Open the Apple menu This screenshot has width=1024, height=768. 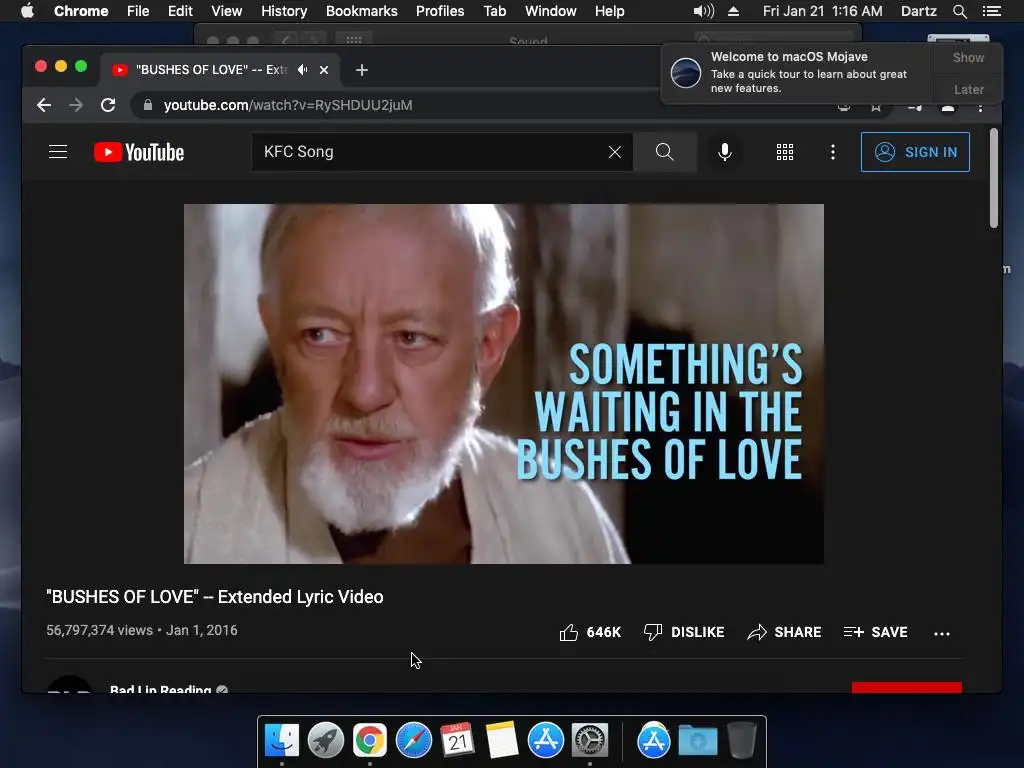[27, 11]
